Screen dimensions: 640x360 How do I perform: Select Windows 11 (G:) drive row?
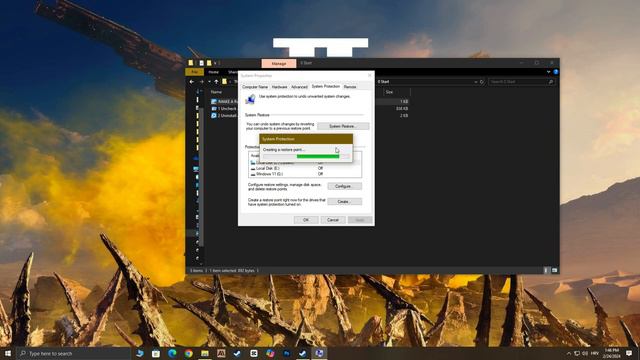[305, 174]
